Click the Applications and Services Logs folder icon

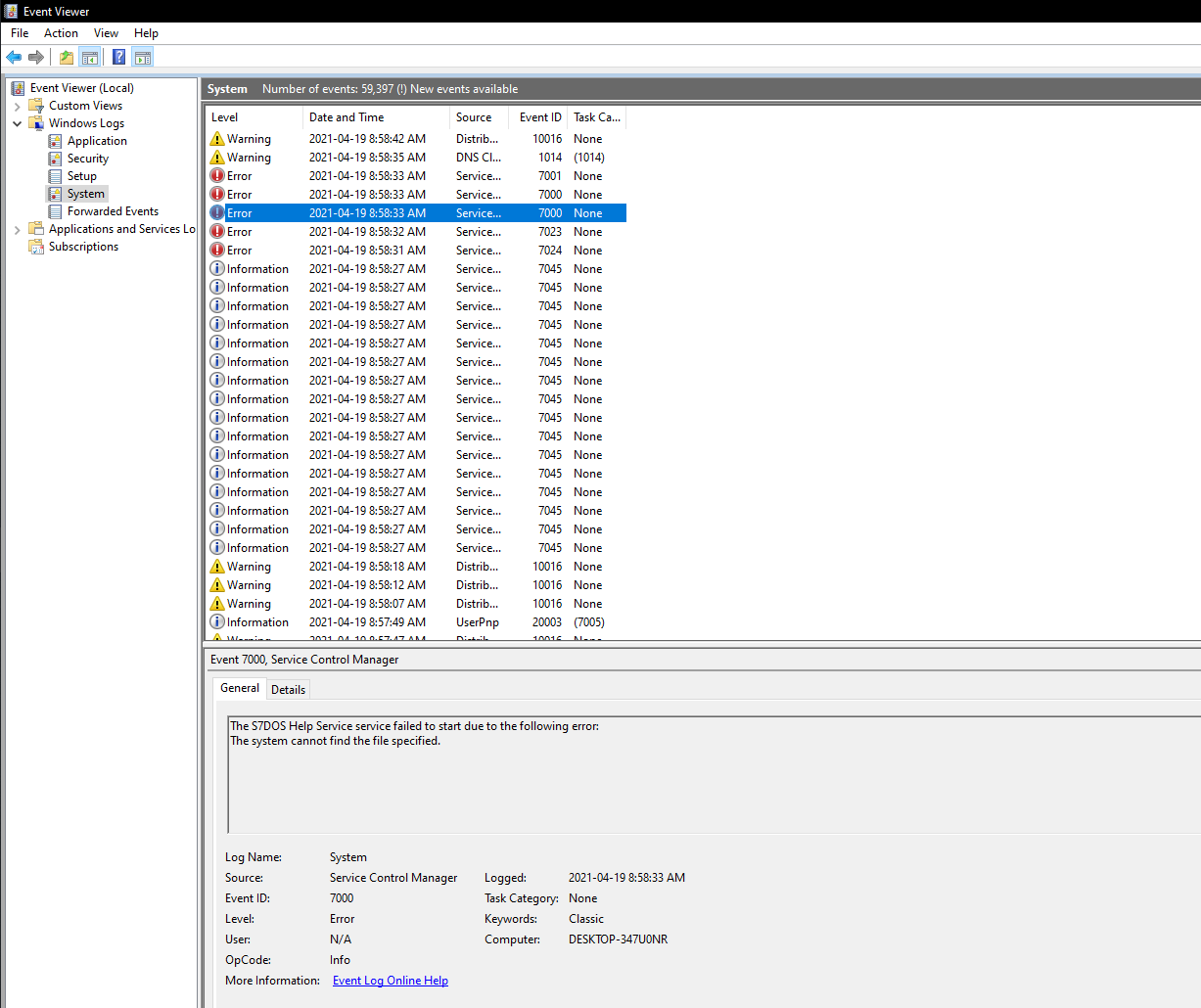36,229
